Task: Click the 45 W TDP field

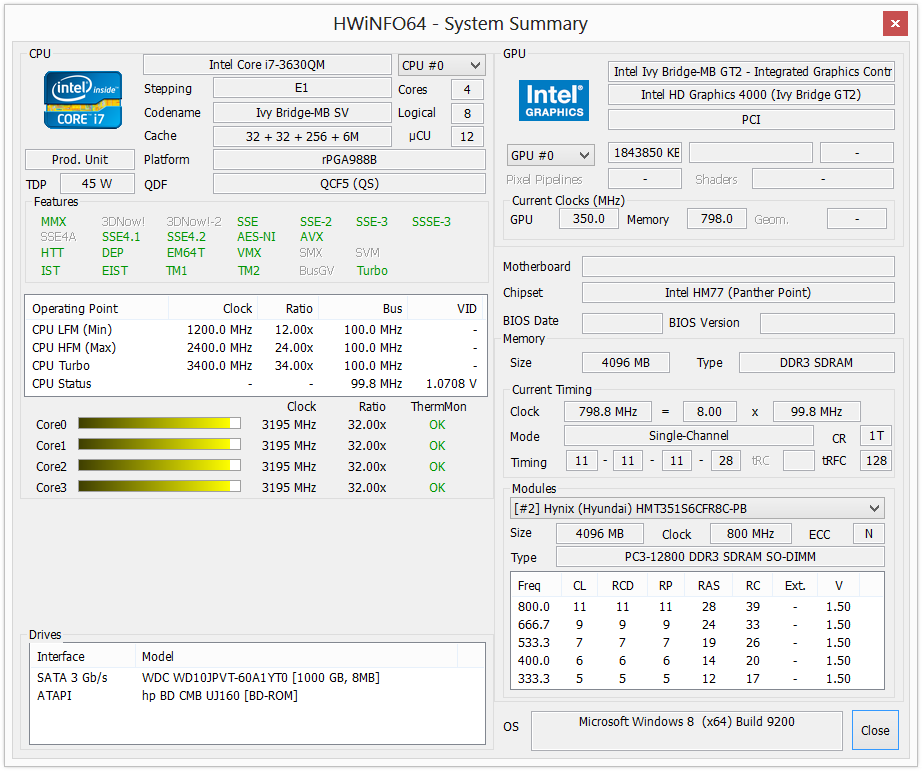Action: 98,183
